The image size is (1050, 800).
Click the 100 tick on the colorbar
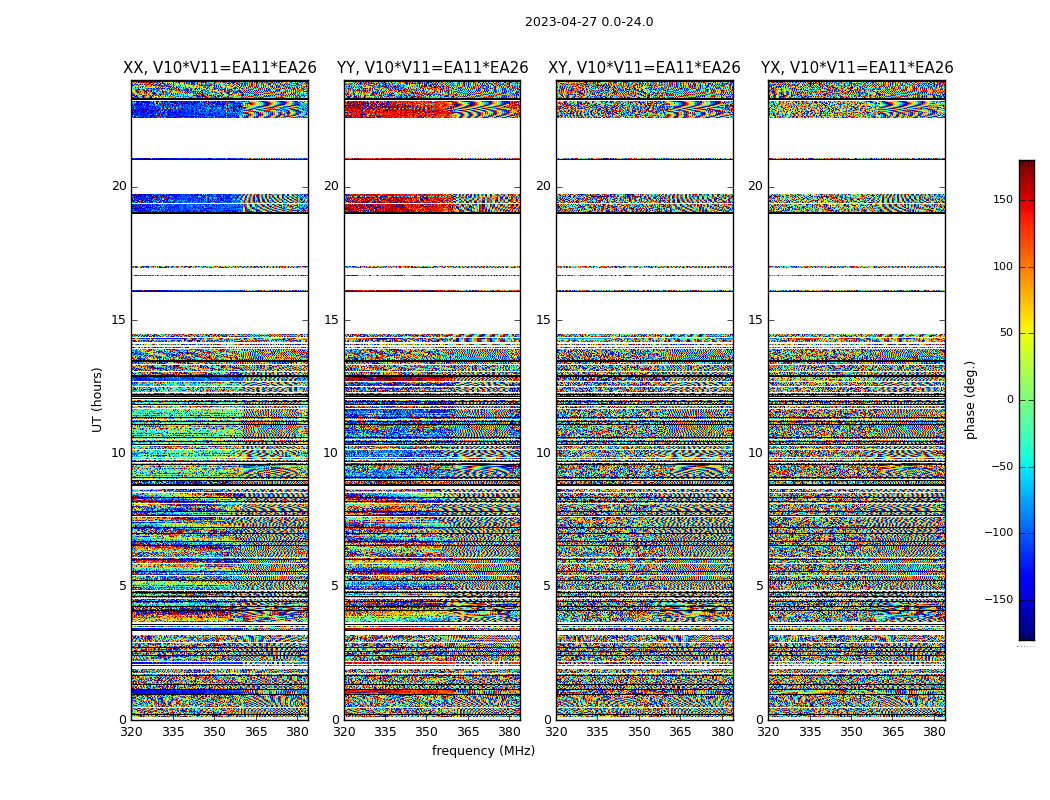click(x=1003, y=266)
